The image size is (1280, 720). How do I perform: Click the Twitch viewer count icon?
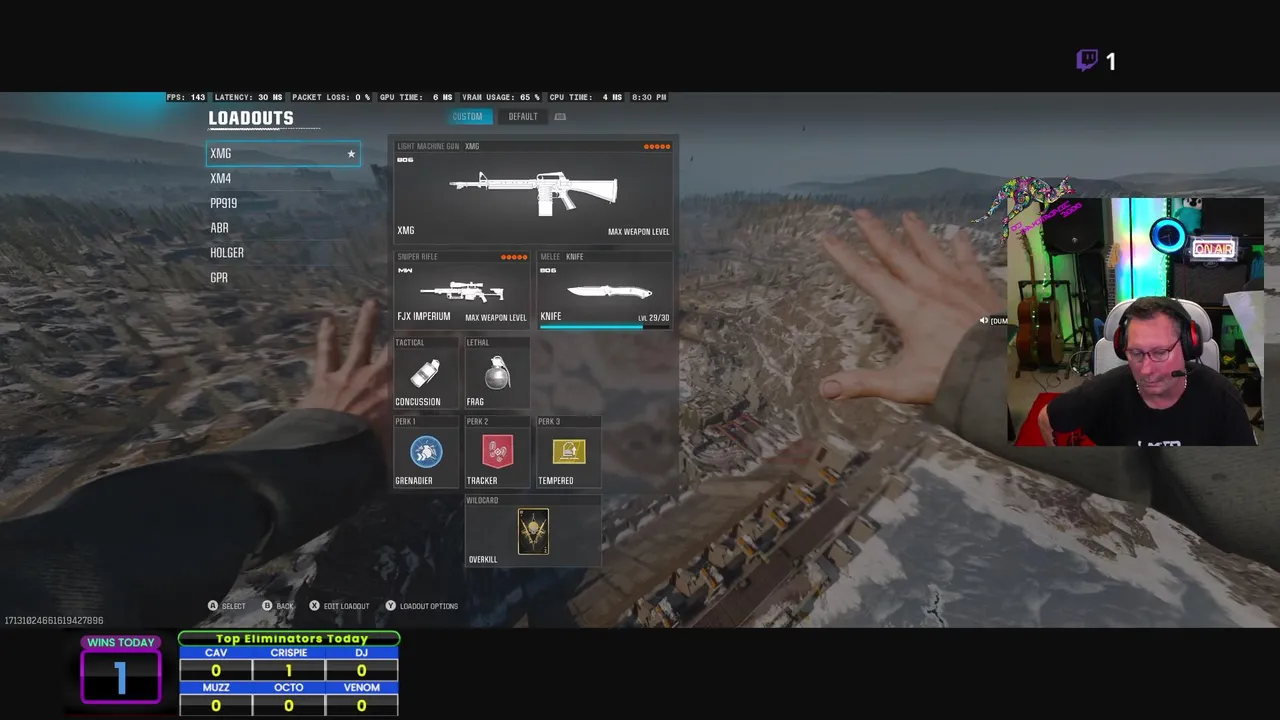point(1087,61)
